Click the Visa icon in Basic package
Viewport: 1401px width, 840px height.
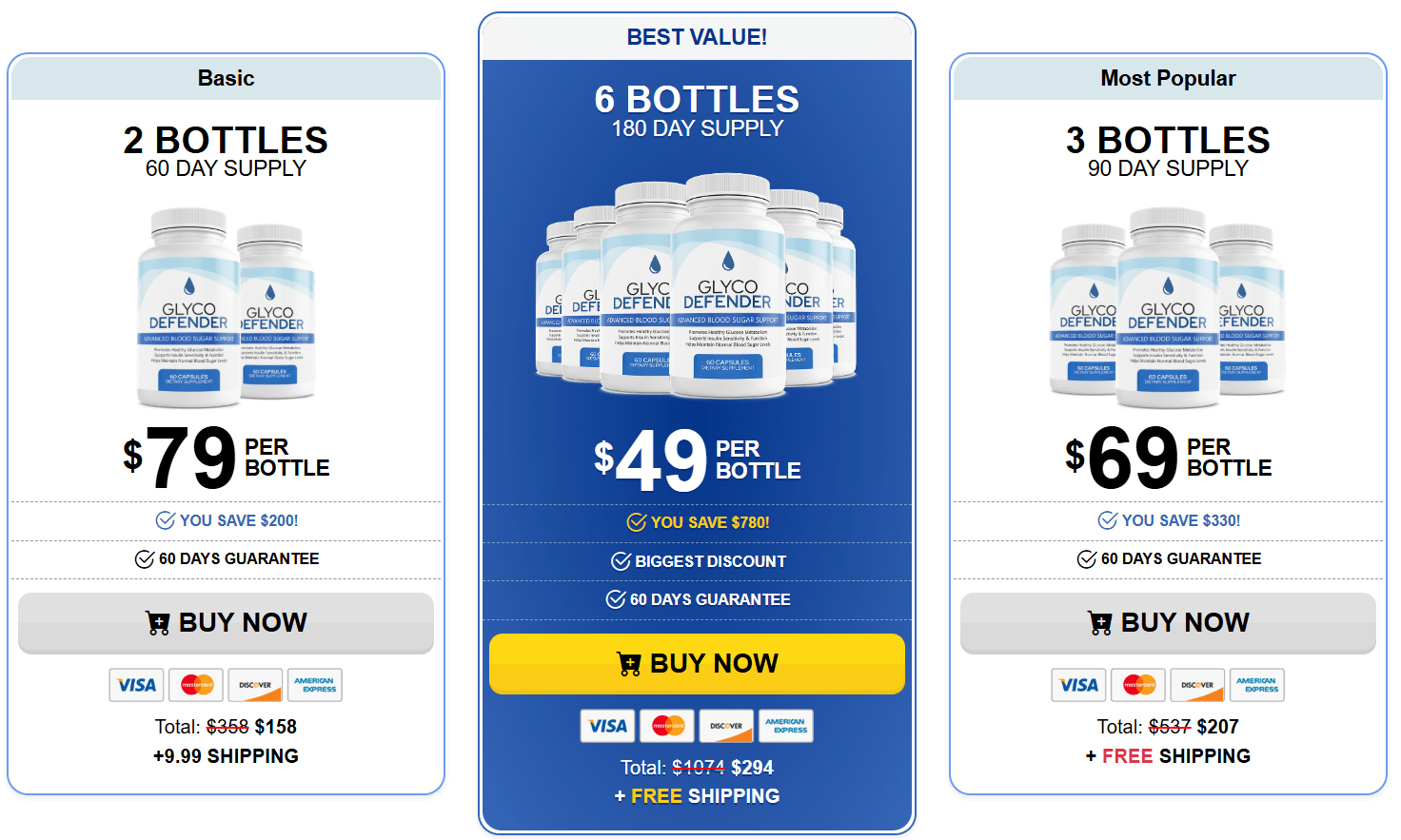[137, 685]
